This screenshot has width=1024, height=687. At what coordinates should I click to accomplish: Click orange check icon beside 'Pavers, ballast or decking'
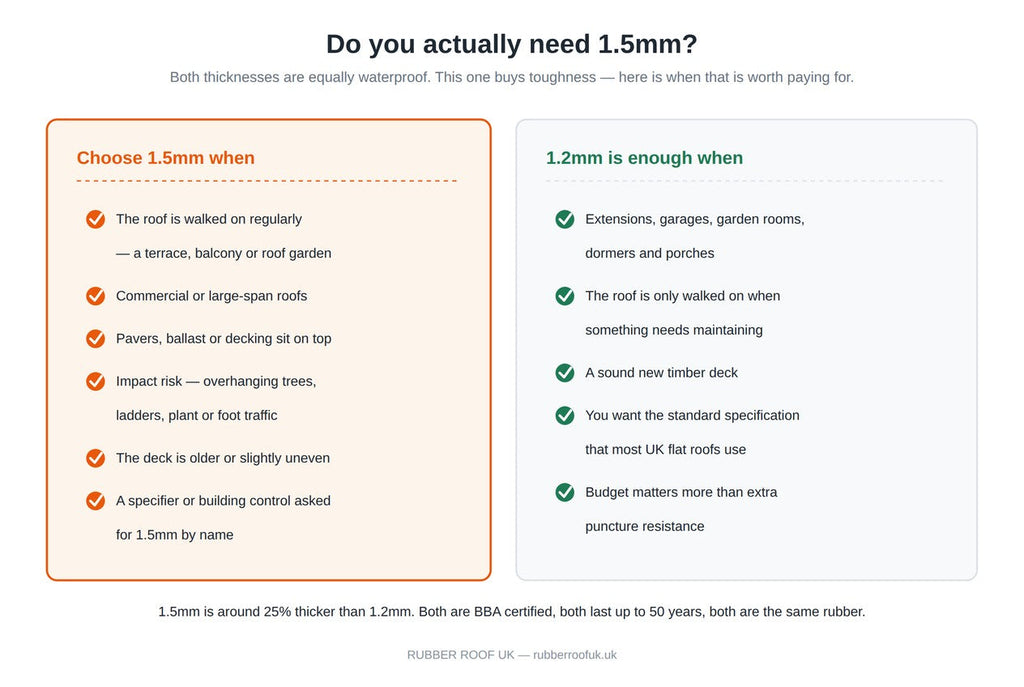95,339
